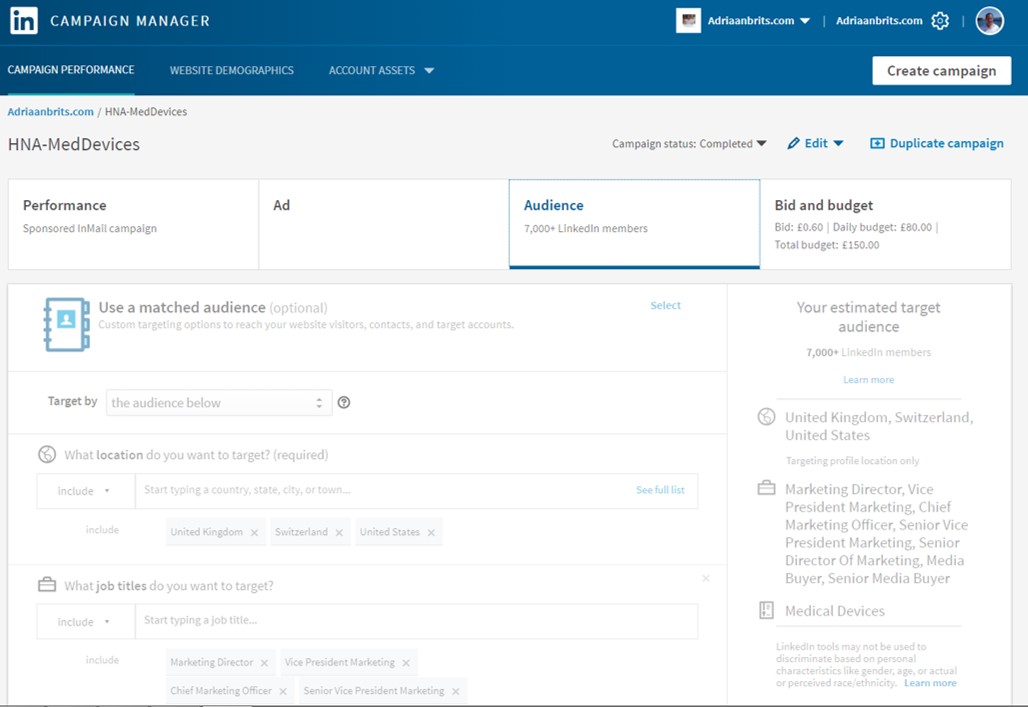Click the Medical Devices building icon
The height and width of the screenshot is (707, 1028).
tap(766, 611)
